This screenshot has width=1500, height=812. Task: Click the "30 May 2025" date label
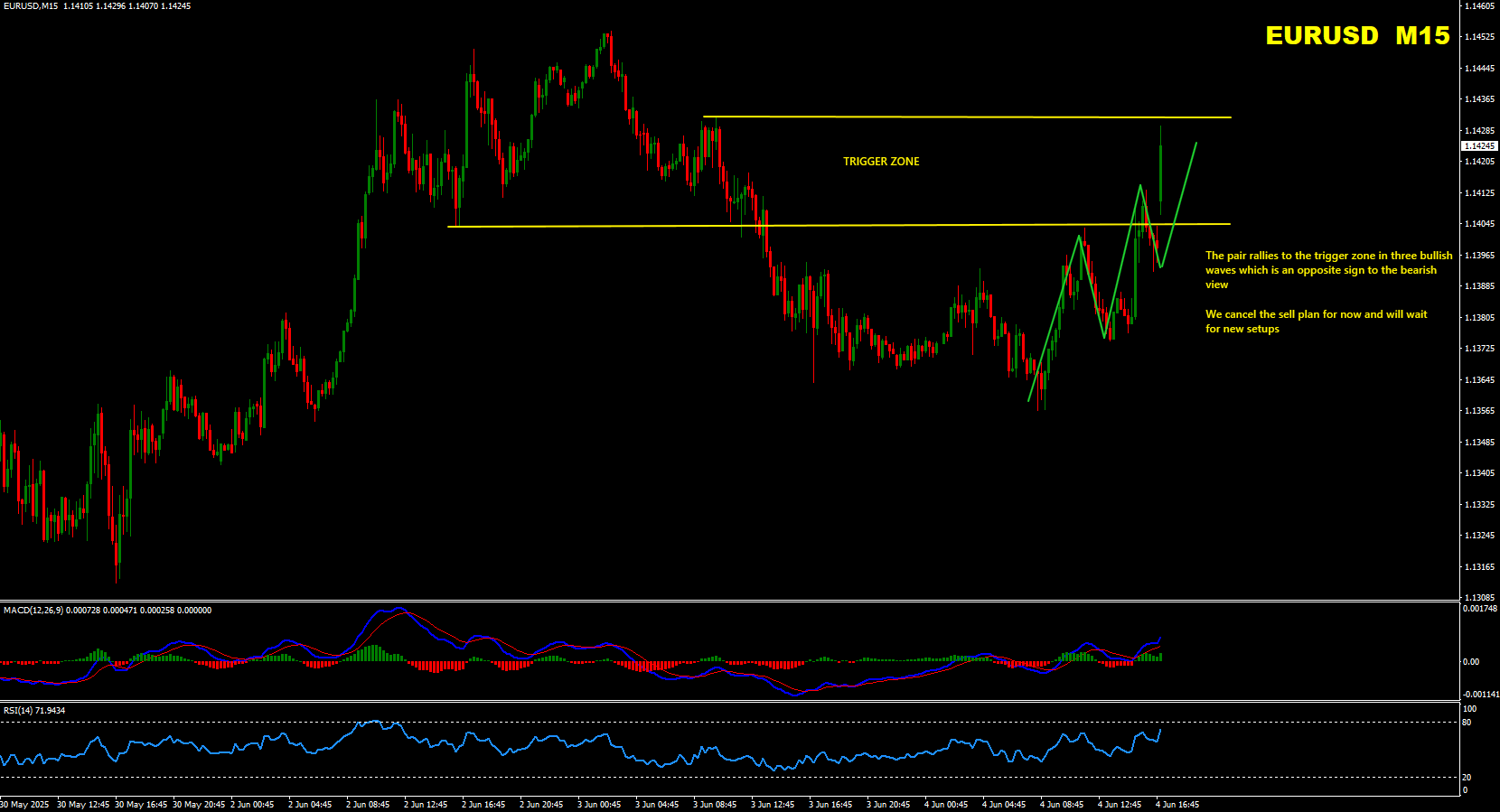pyautogui.click(x=25, y=805)
